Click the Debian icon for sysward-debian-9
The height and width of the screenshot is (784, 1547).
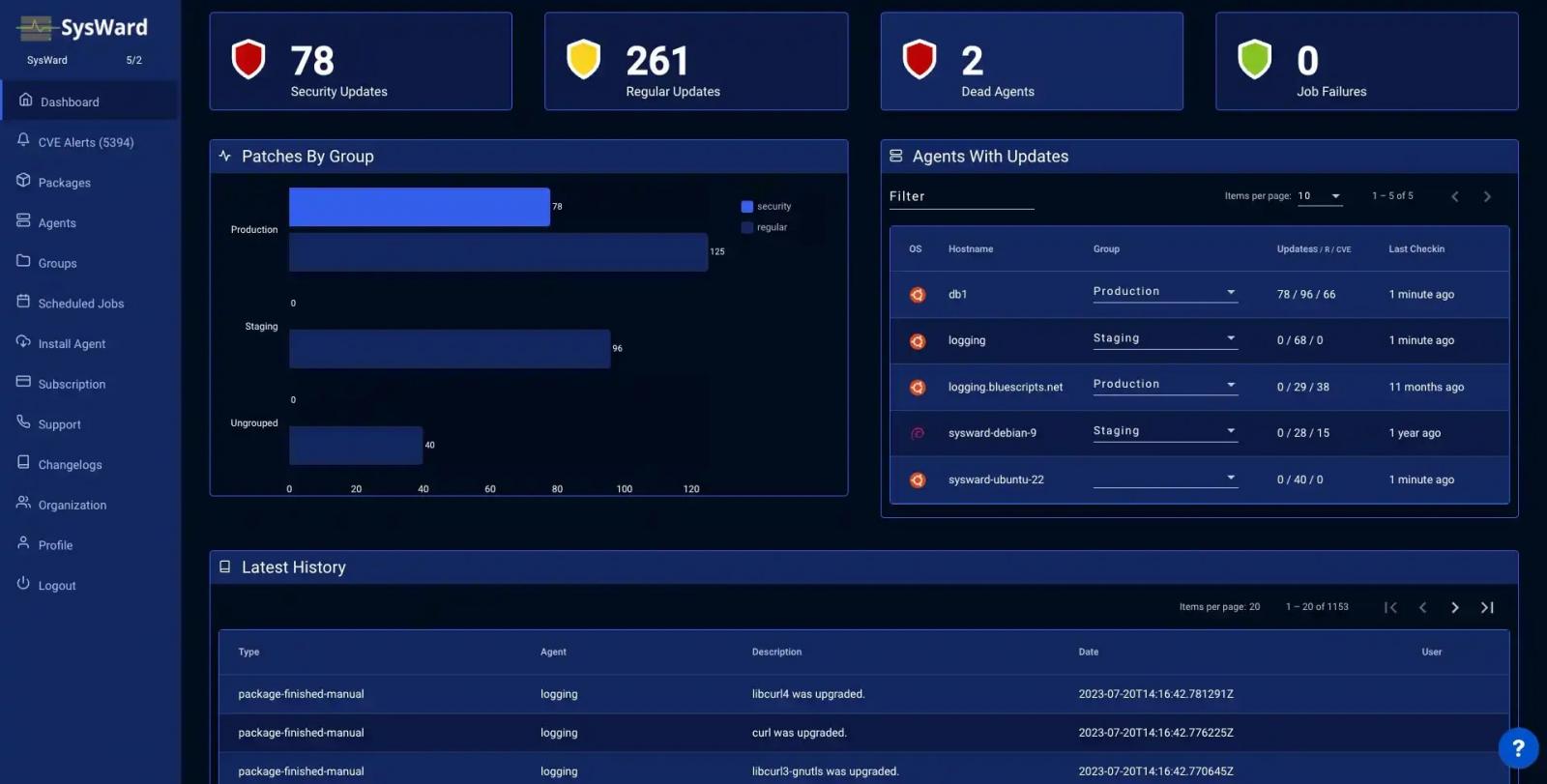point(917,433)
